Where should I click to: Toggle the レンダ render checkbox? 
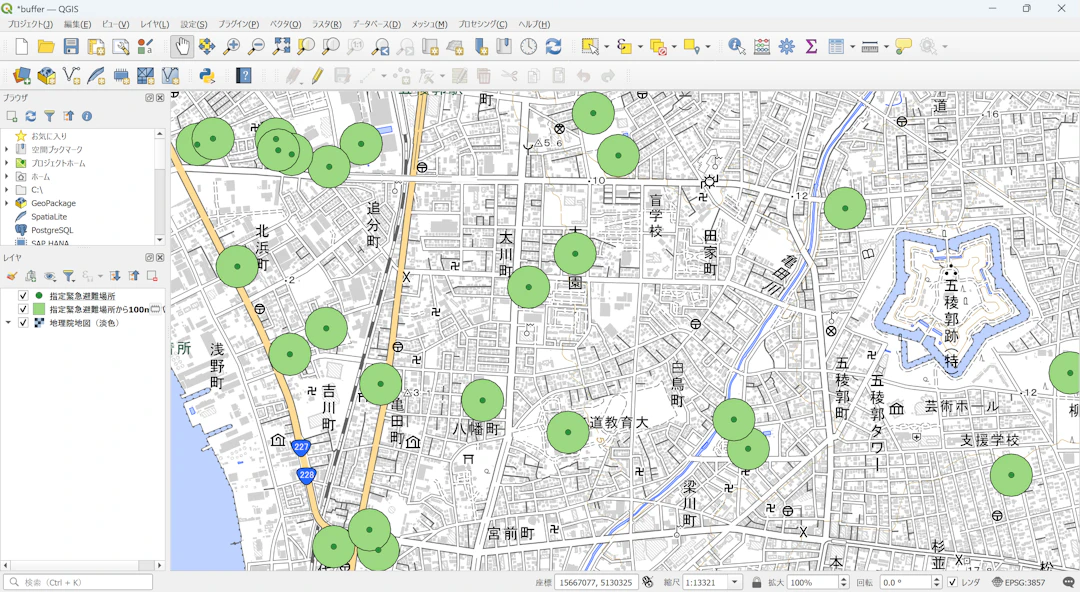tap(952, 582)
